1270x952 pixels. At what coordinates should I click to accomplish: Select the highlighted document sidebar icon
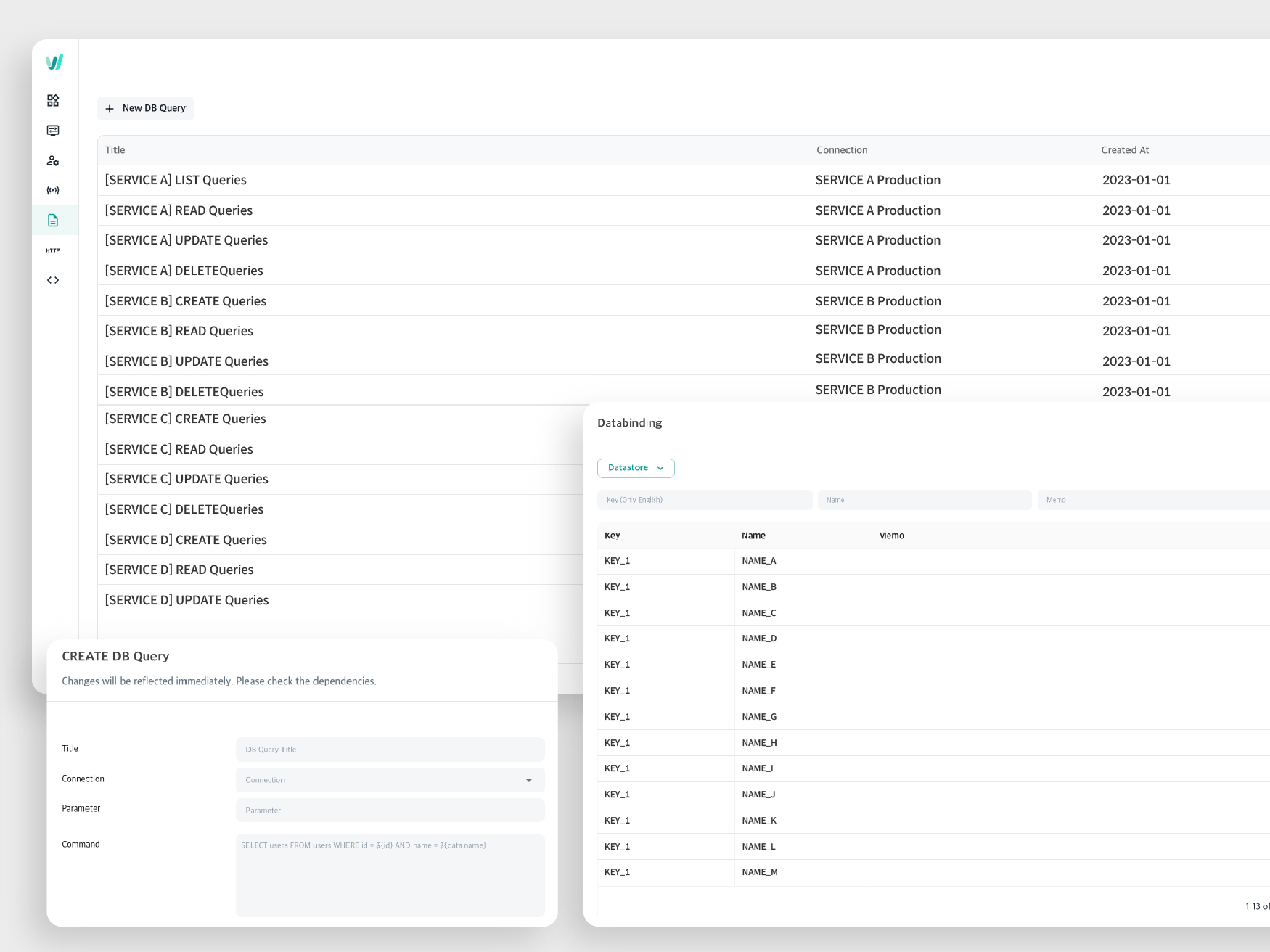tap(53, 221)
